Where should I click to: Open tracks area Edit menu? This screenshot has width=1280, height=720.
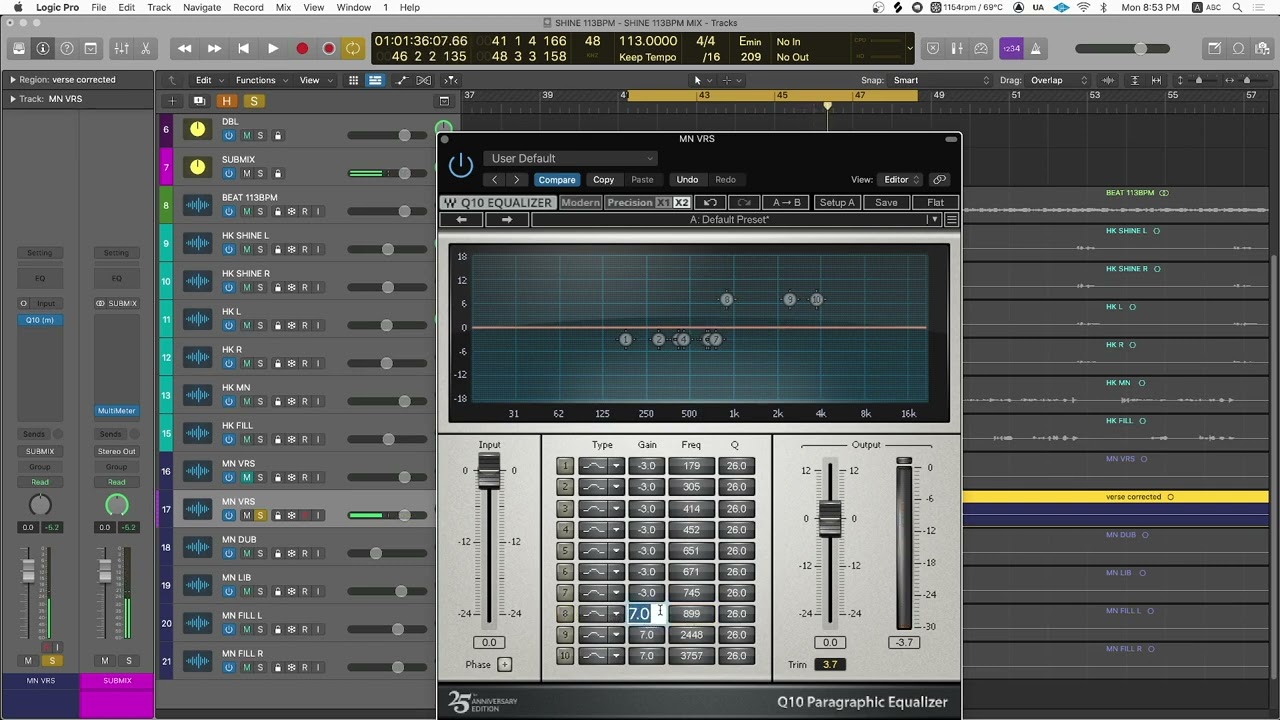[x=208, y=80]
